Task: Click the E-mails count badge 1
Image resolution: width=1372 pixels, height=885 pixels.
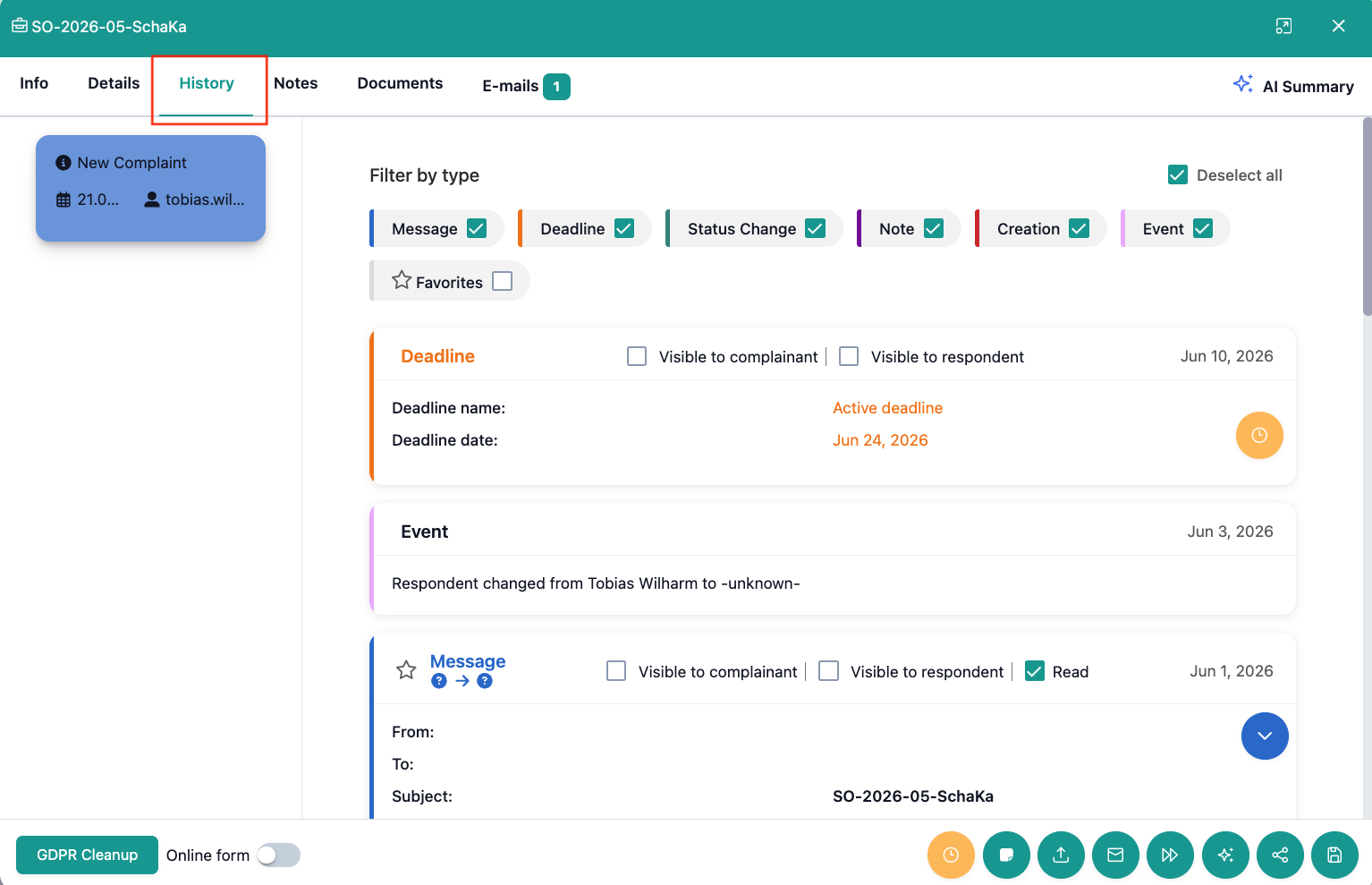Action: pos(556,87)
